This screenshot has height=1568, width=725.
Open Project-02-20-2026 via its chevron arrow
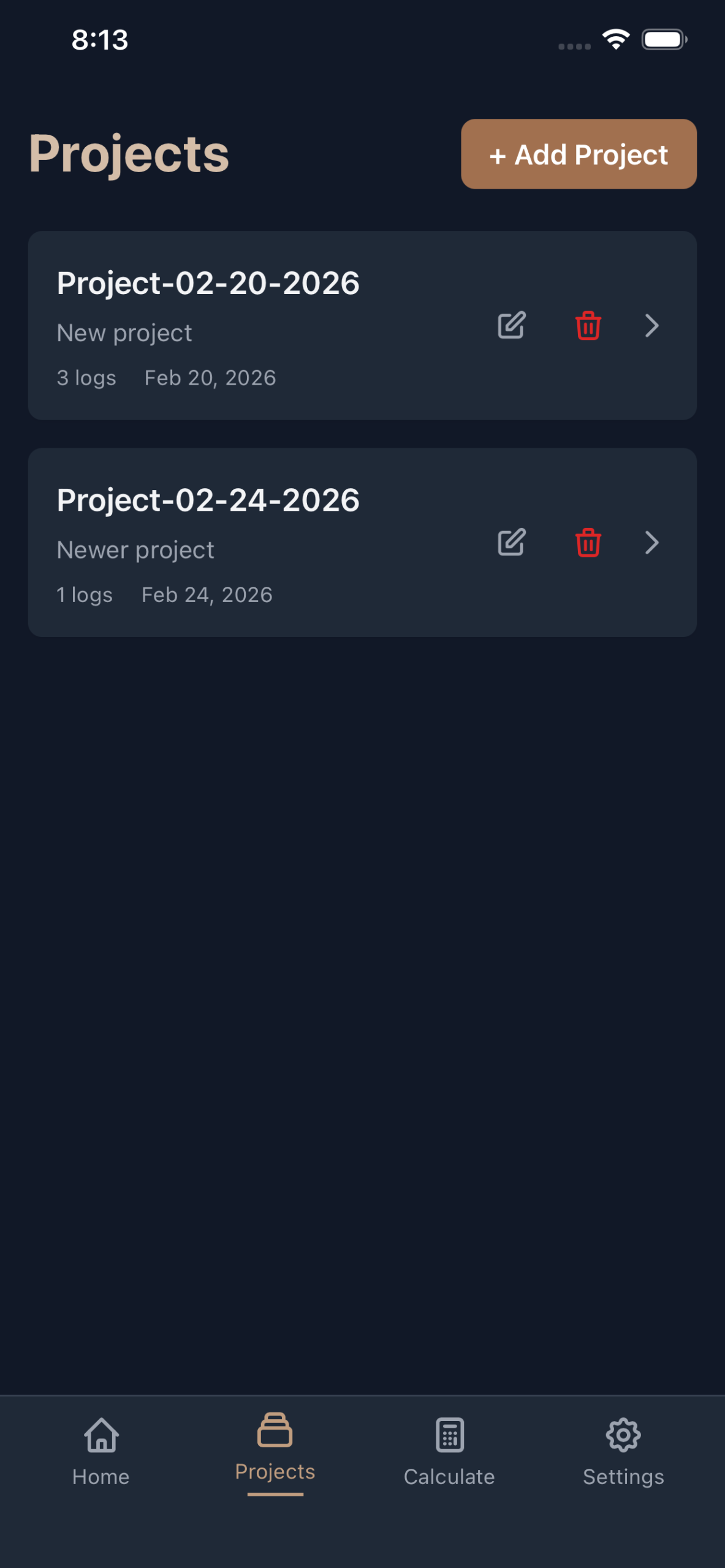[651, 325]
